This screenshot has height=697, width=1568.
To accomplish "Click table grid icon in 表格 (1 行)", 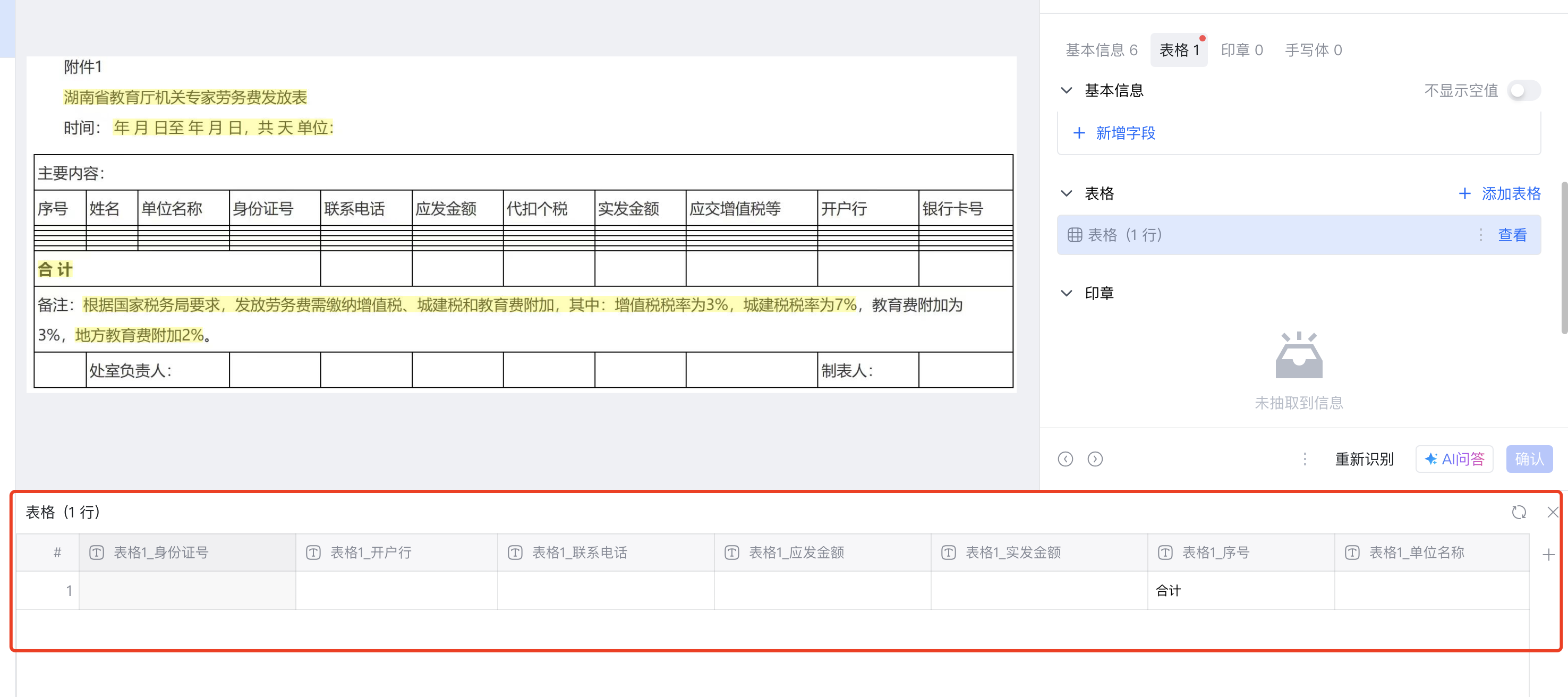I will tap(1075, 235).
